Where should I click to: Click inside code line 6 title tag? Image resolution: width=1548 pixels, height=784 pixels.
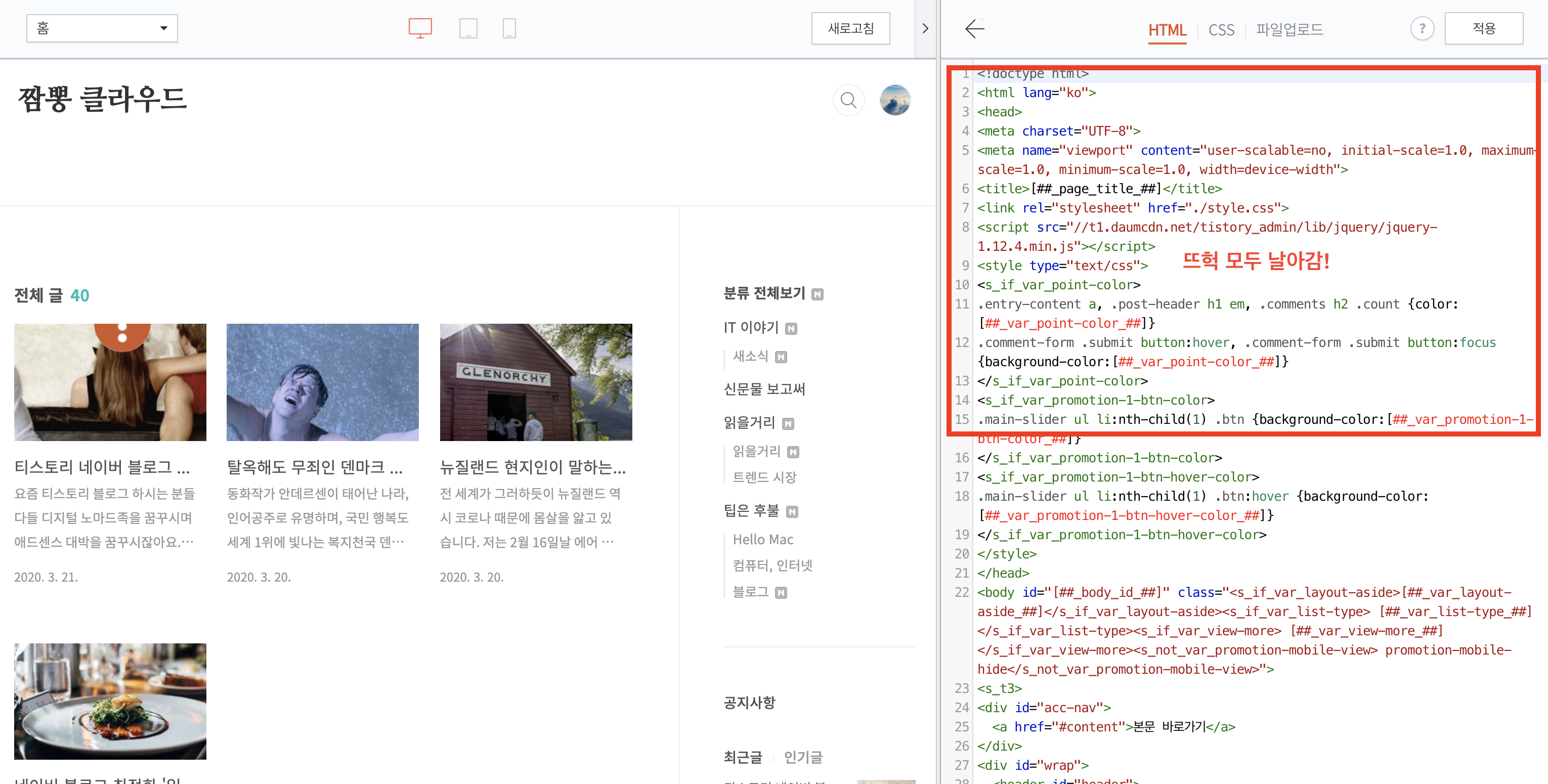1099,189
